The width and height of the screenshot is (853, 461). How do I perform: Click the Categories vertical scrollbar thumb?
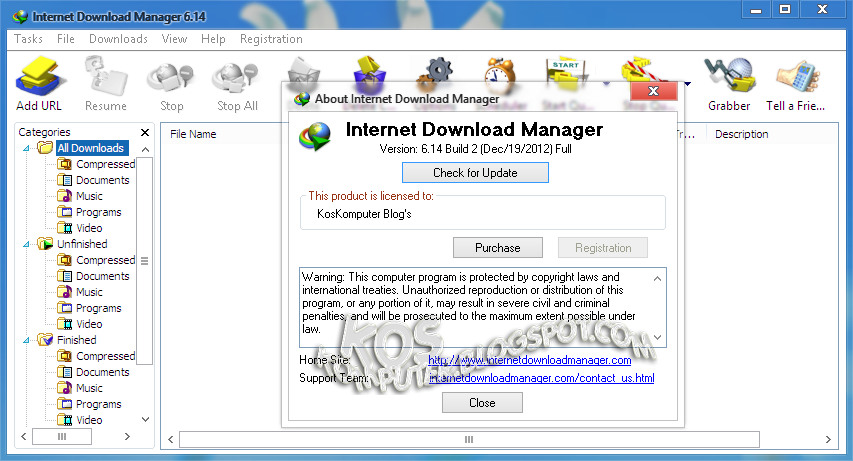tap(144, 261)
